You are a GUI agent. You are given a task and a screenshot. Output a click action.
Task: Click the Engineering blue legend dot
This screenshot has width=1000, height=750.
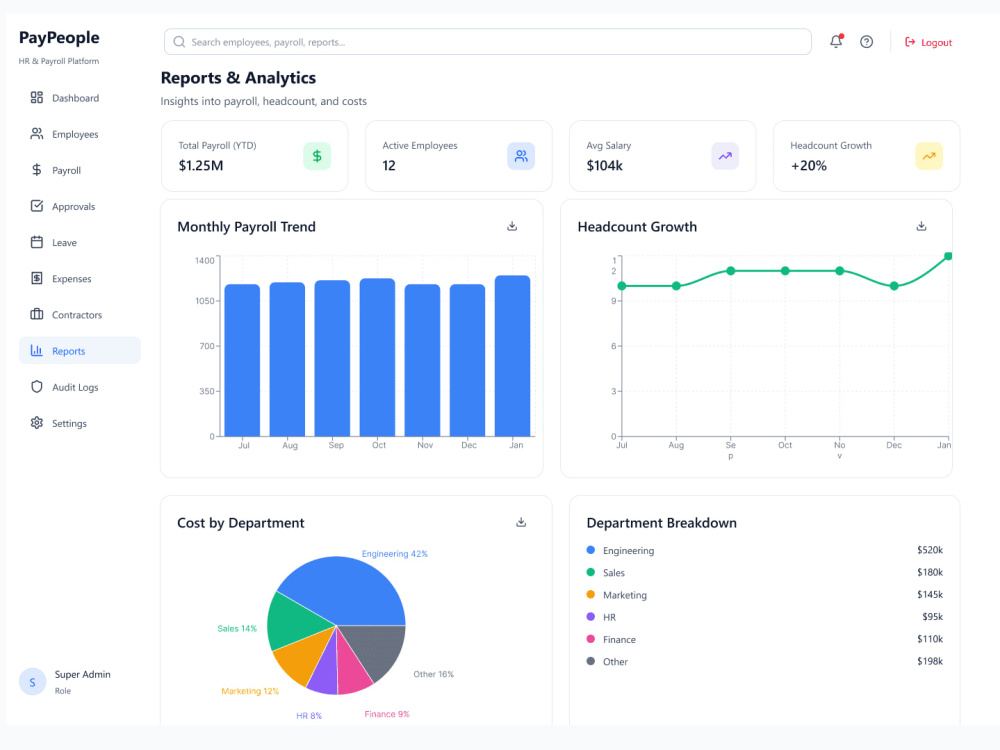[x=591, y=550]
